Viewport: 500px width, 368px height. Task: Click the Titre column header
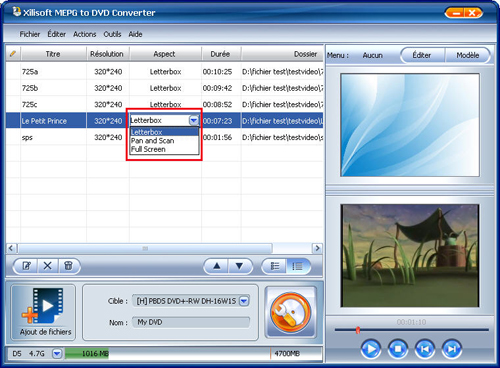click(53, 54)
